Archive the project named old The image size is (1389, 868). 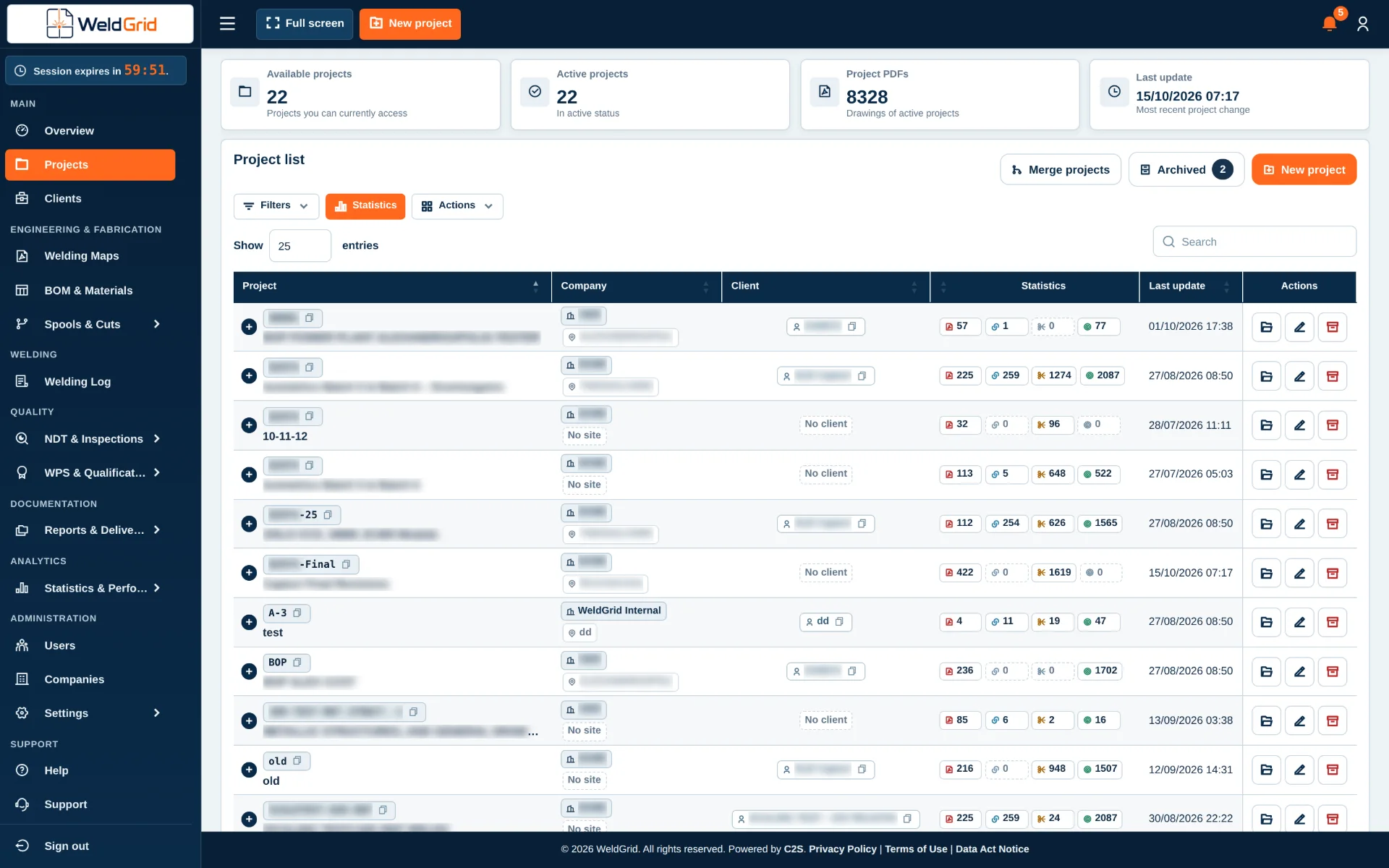coord(1332,770)
